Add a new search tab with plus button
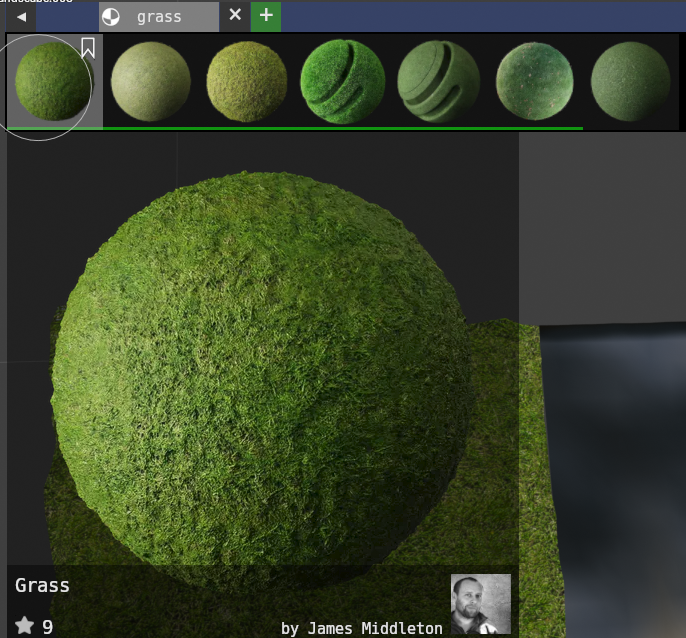 tap(266, 15)
